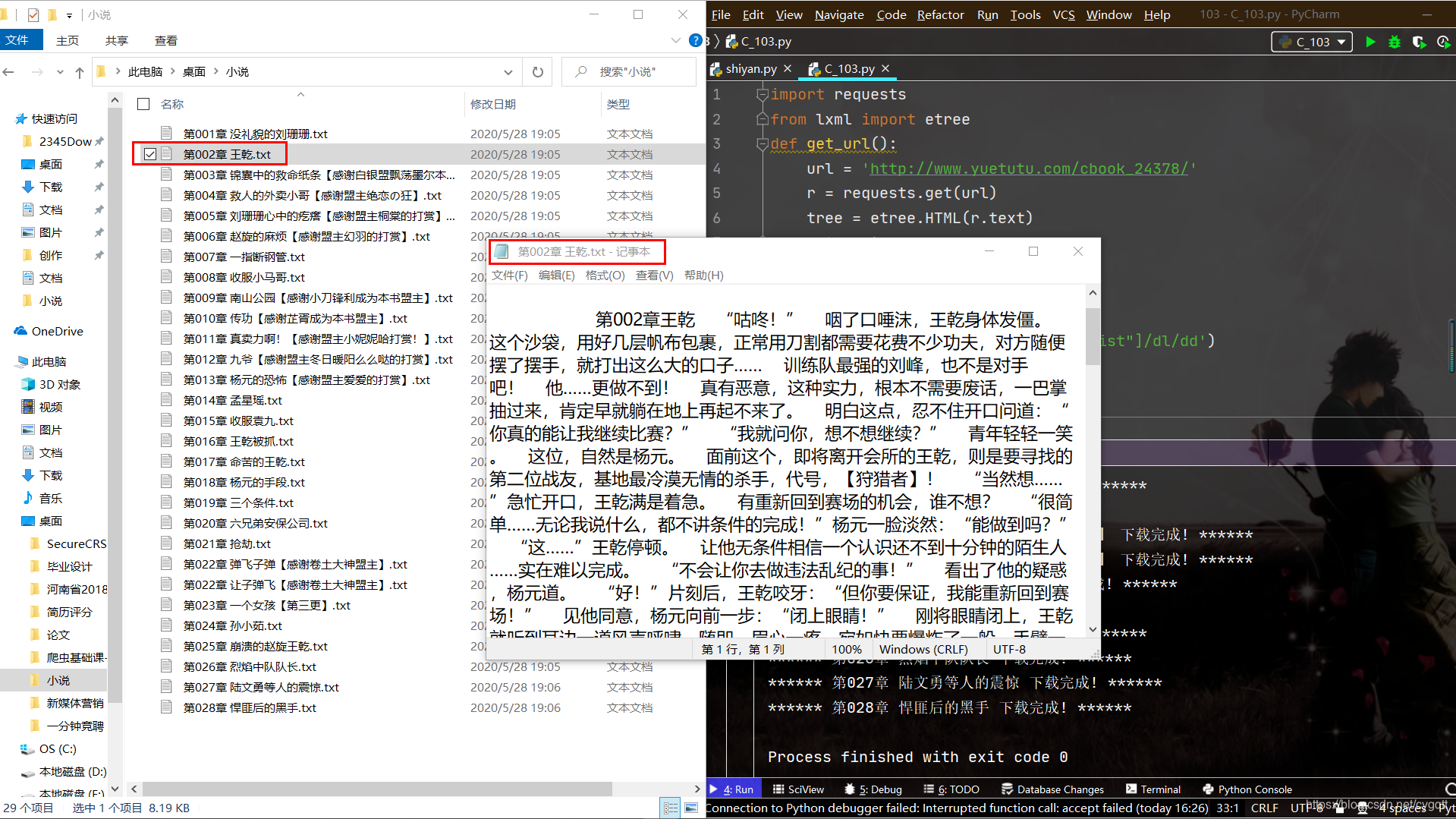1456x819 pixels.
Task: Open the Python Console tool window
Action: click(x=1247, y=789)
